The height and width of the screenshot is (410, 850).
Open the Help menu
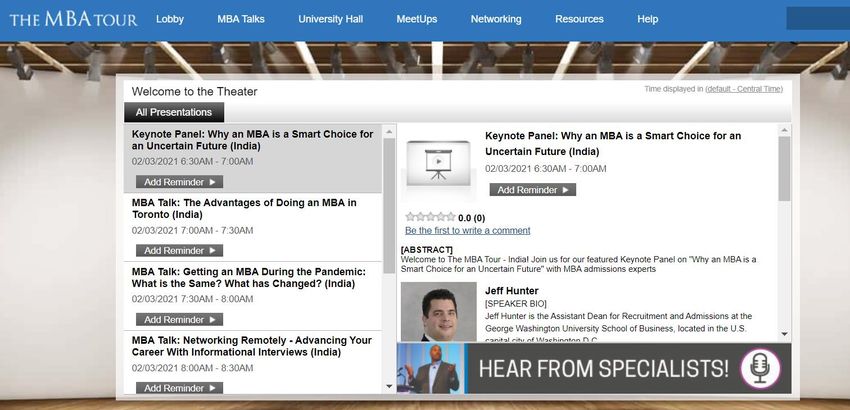648,19
